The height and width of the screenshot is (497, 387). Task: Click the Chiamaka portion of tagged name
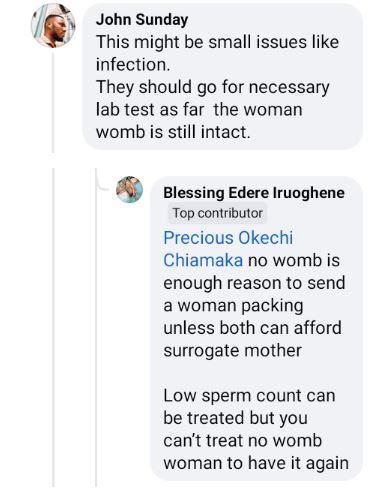coord(203,260)
